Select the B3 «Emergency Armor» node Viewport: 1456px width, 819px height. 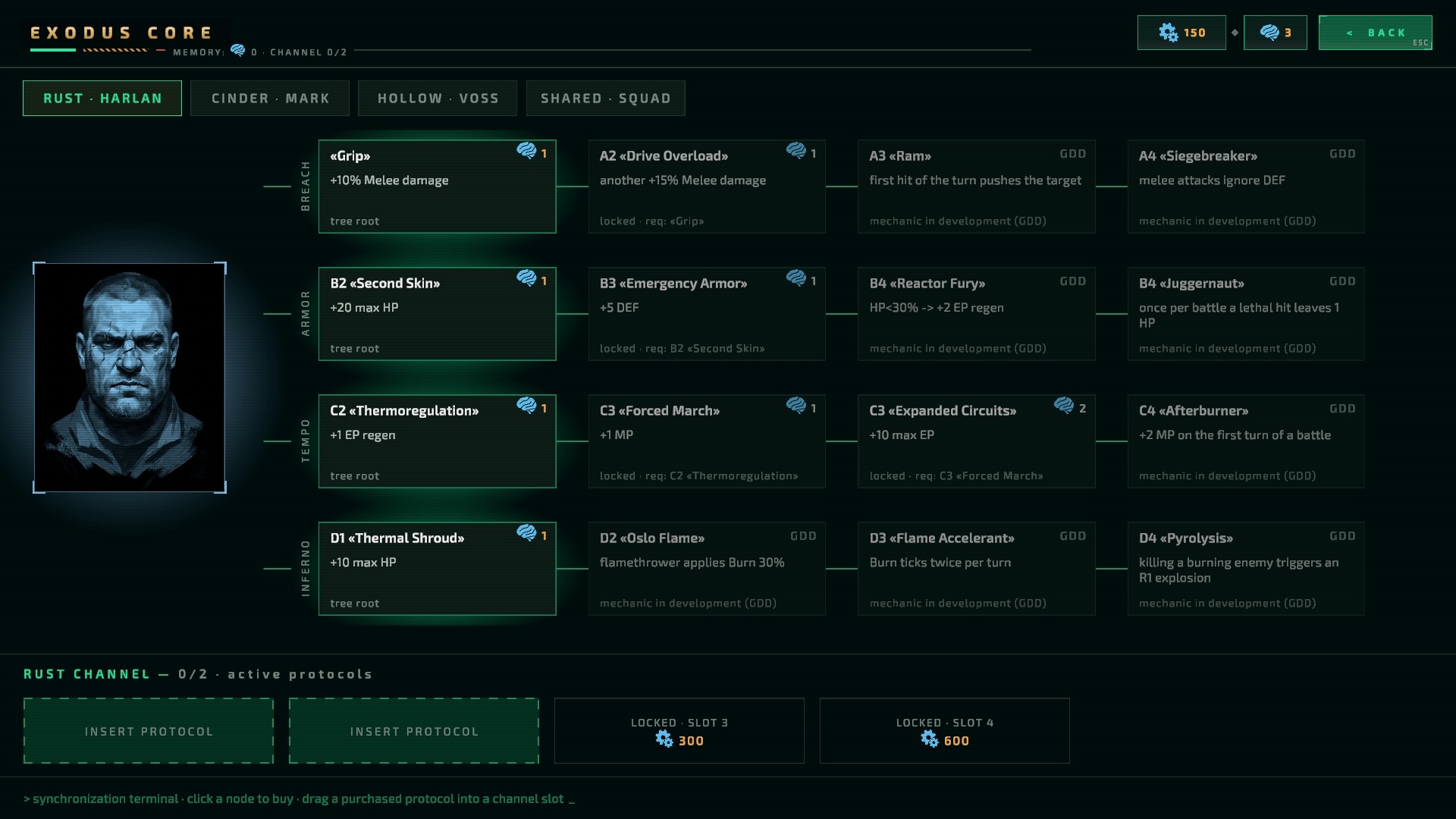707,314
